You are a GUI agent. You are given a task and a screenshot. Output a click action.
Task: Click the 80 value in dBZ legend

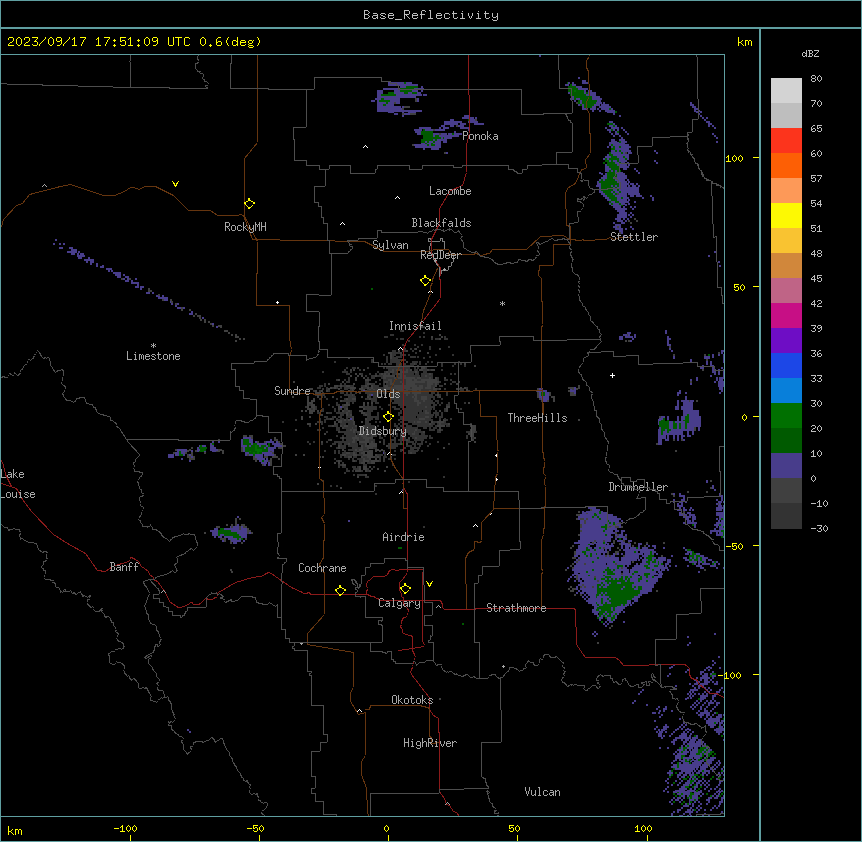816,79
